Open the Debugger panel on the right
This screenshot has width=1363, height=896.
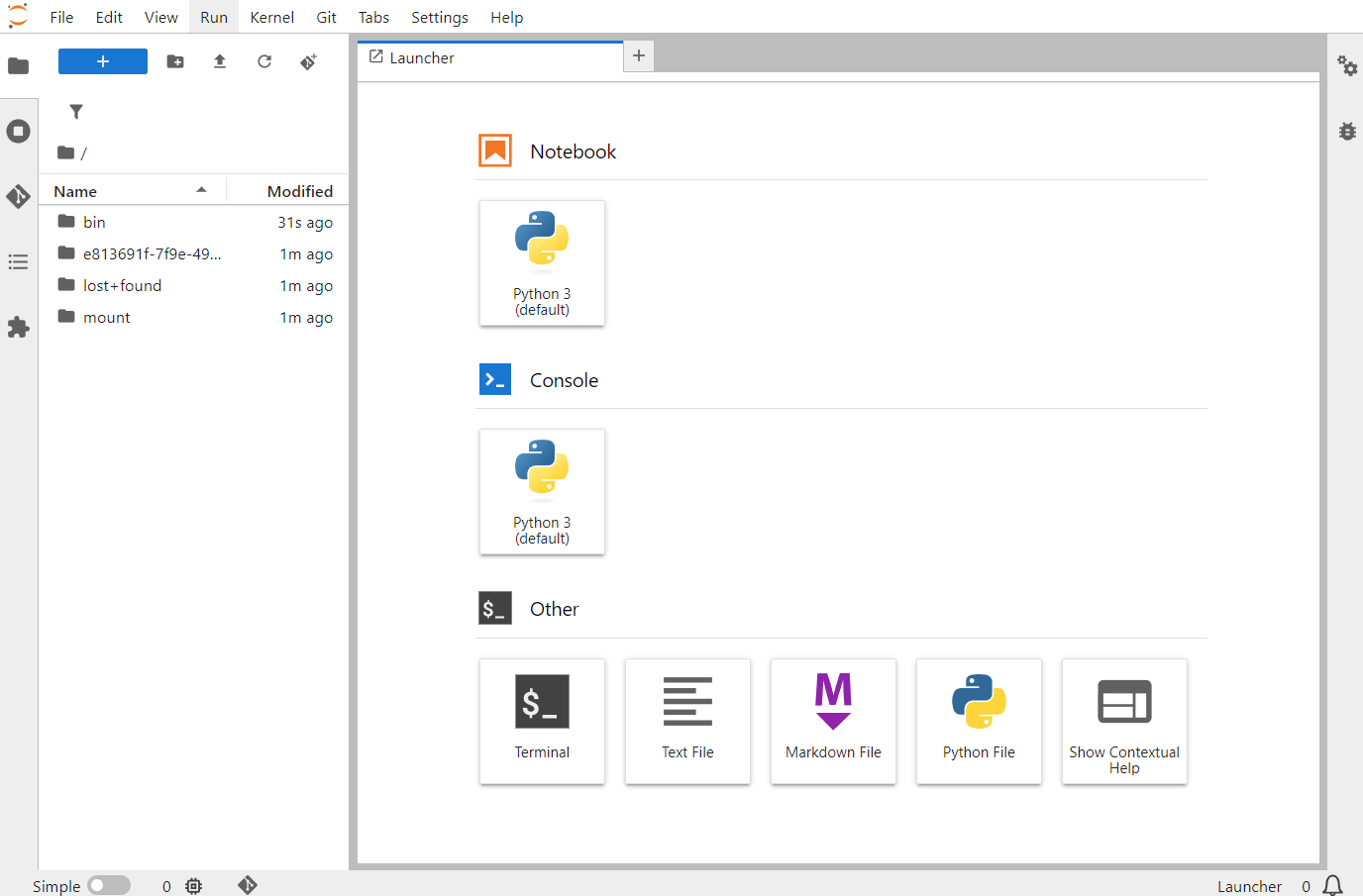(1346, 131)
